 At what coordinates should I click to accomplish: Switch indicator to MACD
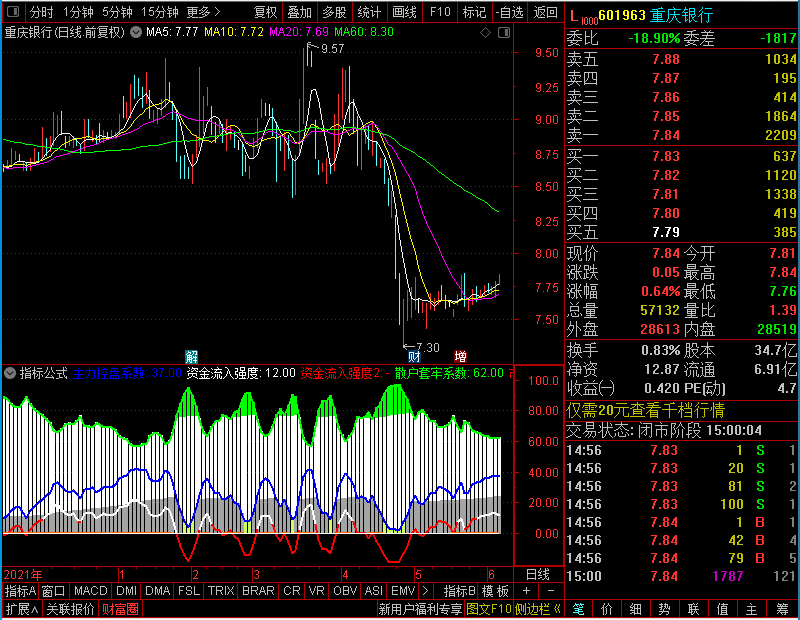pos(91,591)
